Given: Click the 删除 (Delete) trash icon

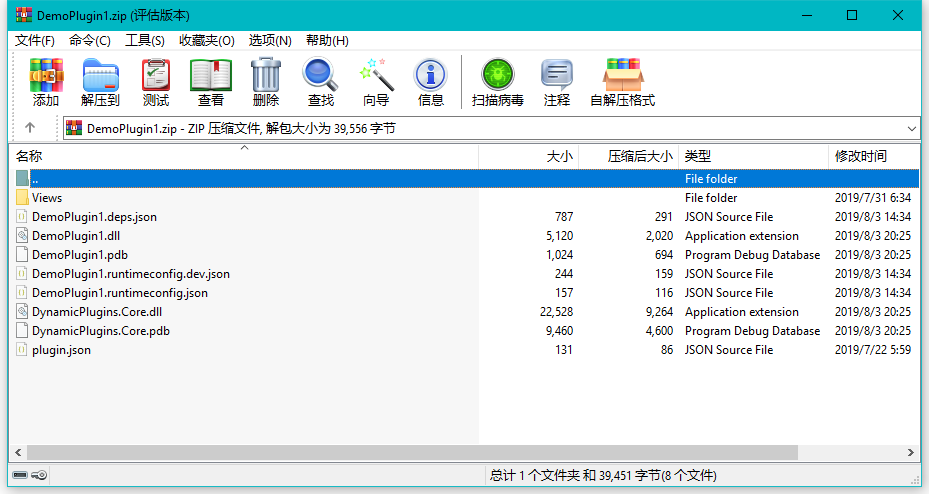Looking at the screenshot, I should pos(266,76).
